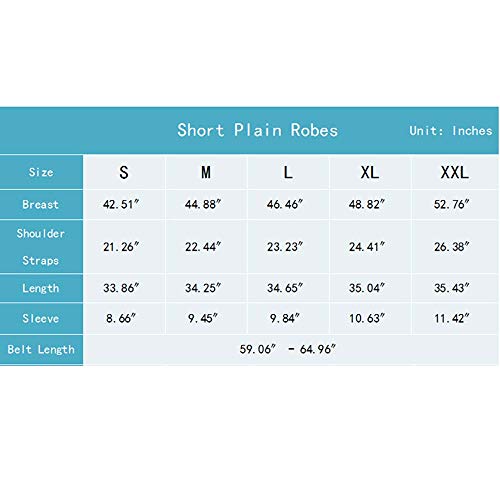Screen dimensions: 500x500
Task: Click the Belt Length row label
Action: [41, 349]
